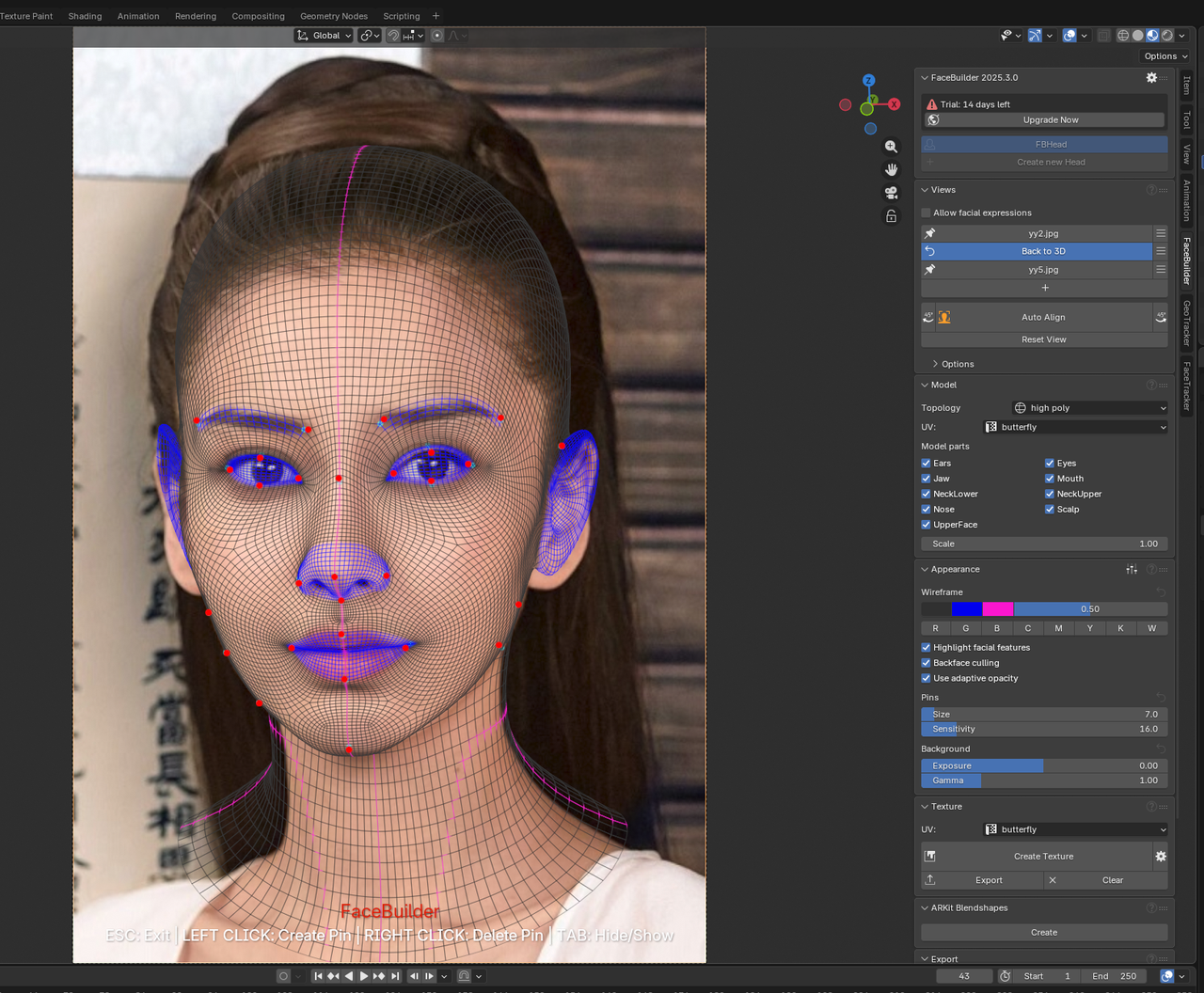The image size is (1204, 993).
Task: Open FaceBuilder settings gear icon
Action: tap(1151, 78)
